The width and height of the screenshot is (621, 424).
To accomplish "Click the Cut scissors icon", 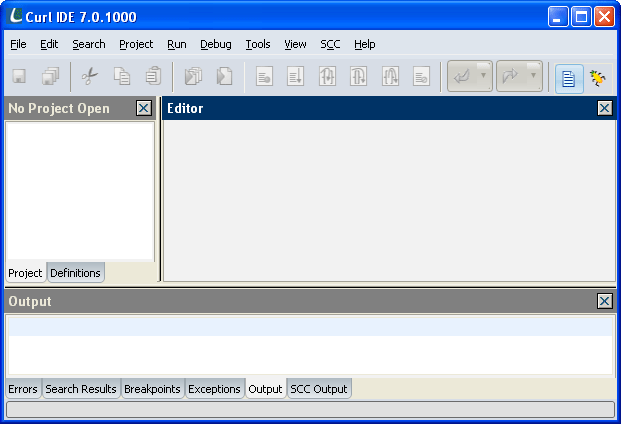I will click(90, 77).
